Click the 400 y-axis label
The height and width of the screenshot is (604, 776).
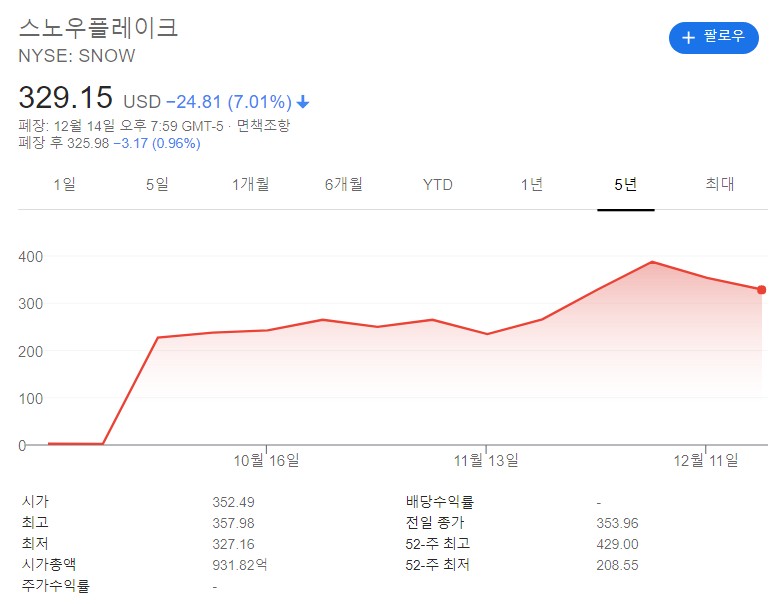pos(31,257)
